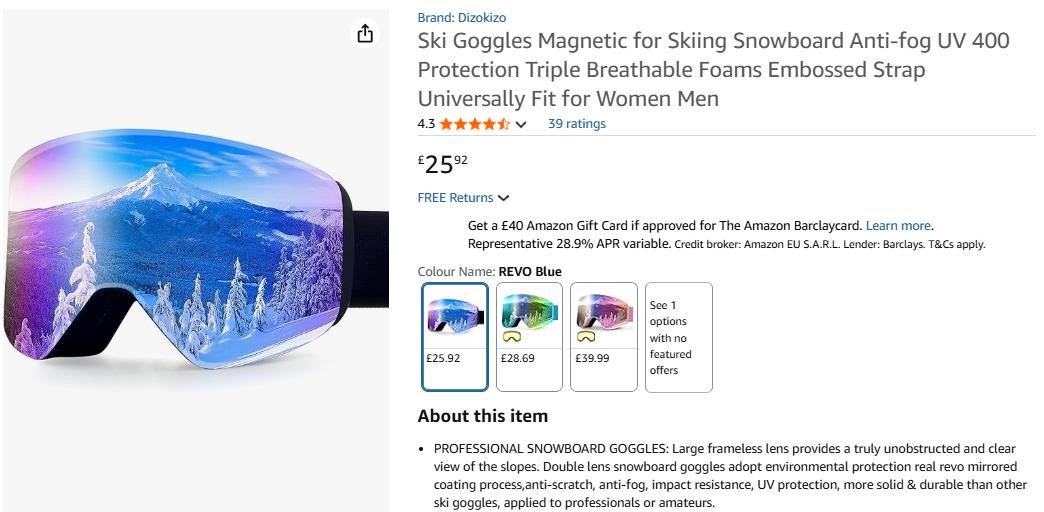
Task: Click the yellow lens icon on £28.69 option
Action: [x=511, y=338]
